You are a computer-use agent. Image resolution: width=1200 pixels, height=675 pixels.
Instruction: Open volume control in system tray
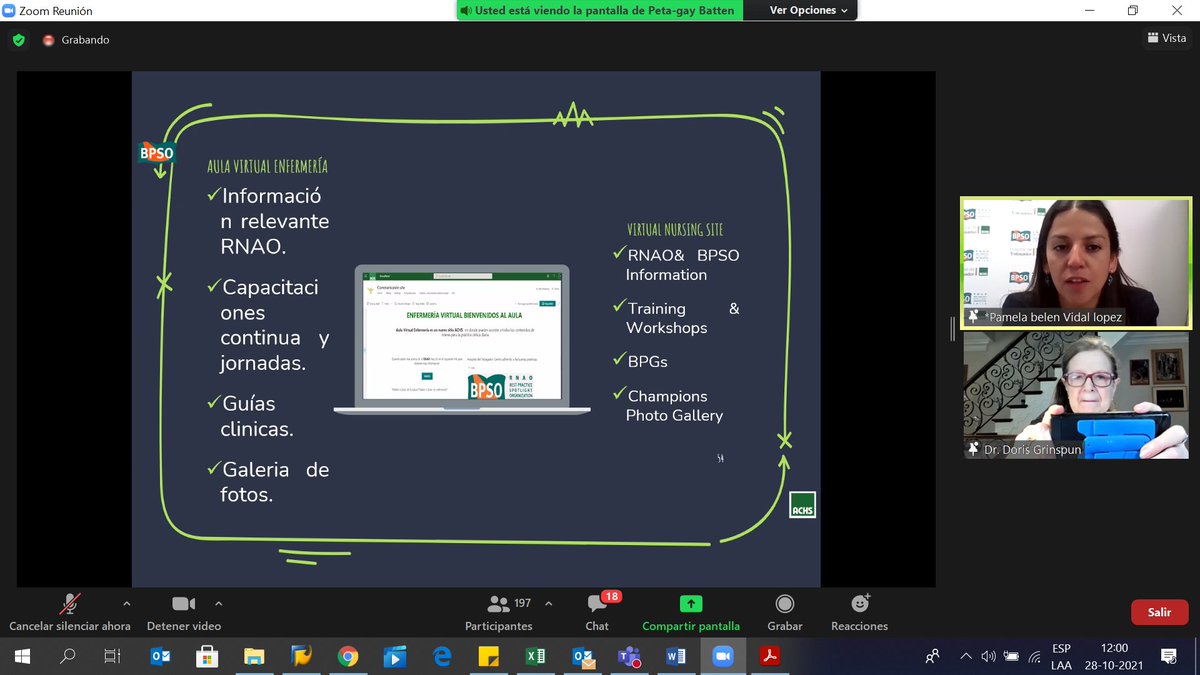(988, 656)
